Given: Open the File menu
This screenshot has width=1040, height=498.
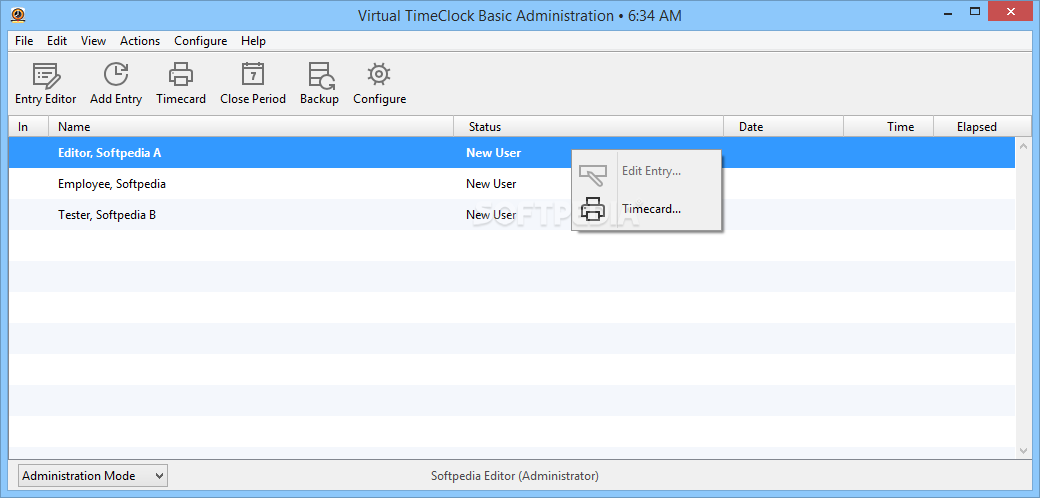Looking at the screenshot, I should (24, 41).
